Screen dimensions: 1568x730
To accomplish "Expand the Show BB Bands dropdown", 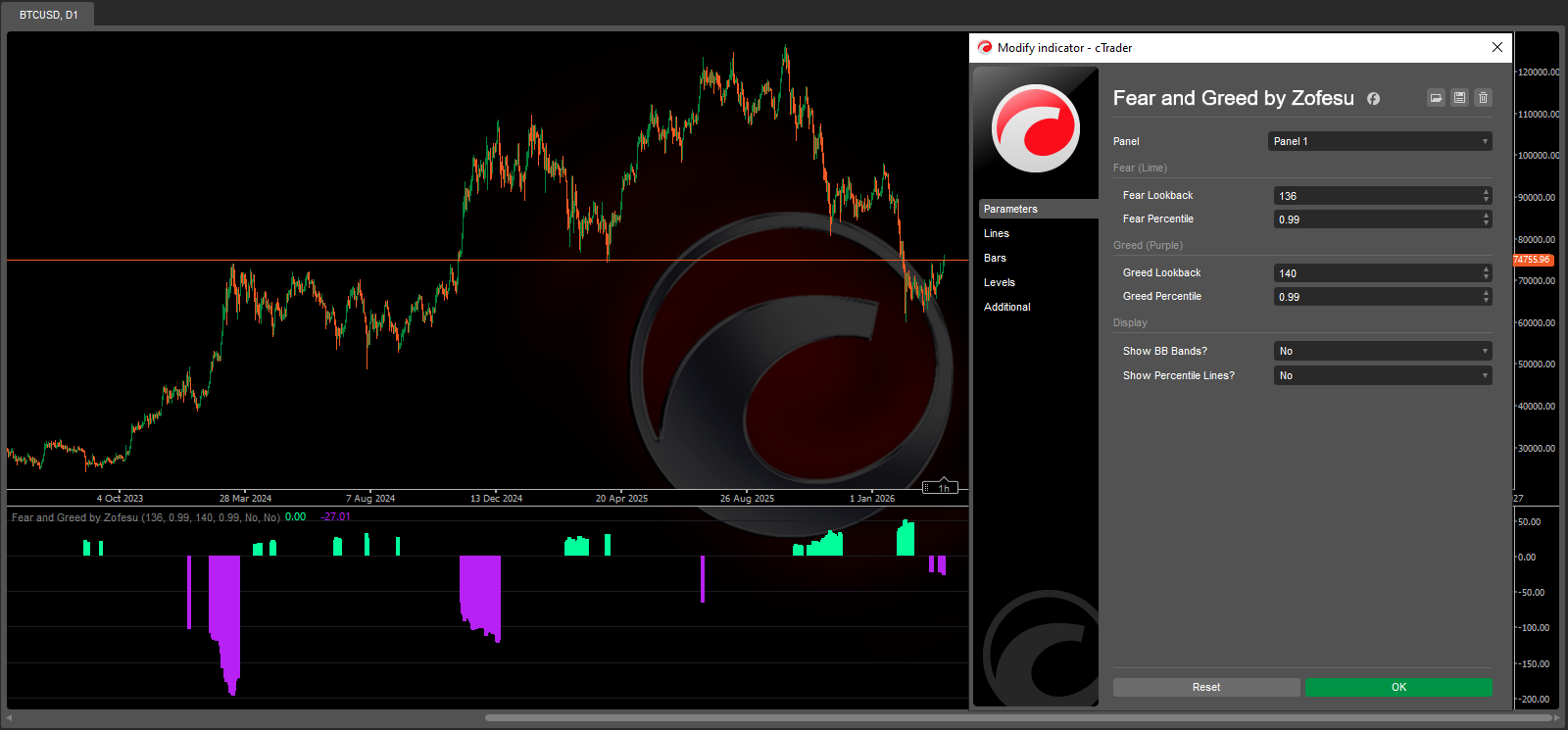I will click(1382, 351).
